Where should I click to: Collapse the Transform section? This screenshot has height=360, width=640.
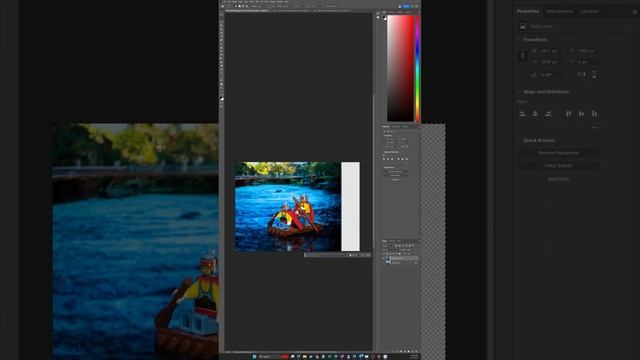click(x=519, y=40)
